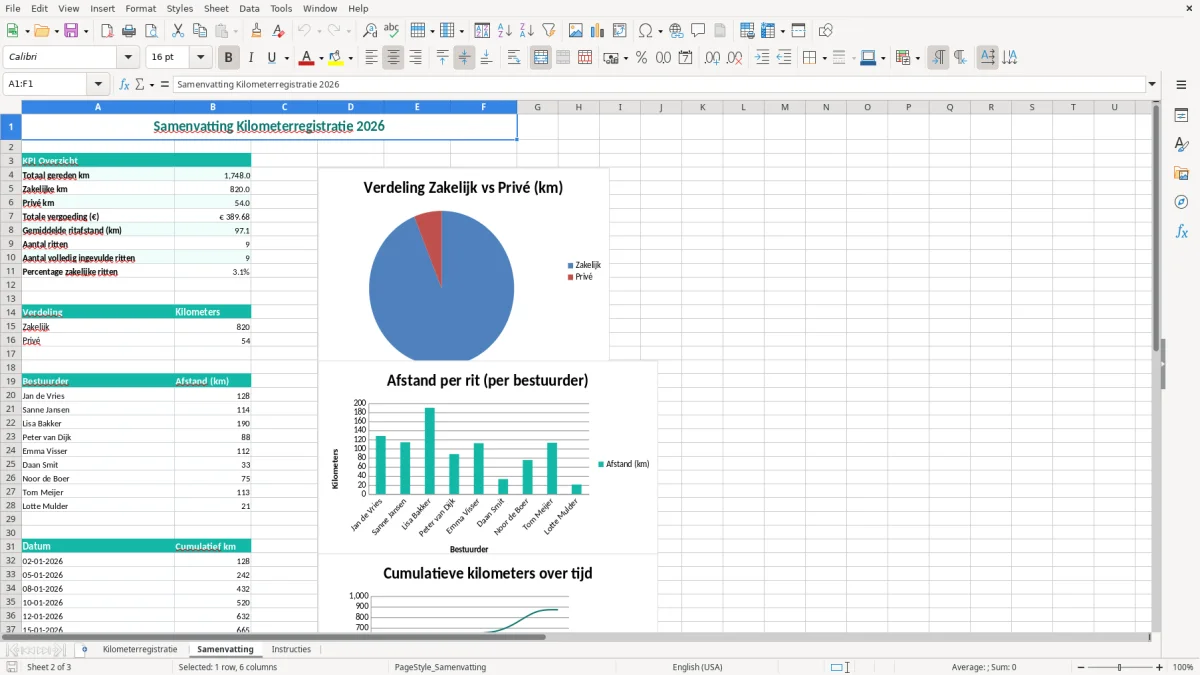Open the Sheet menu
Image resolution: width=1200 pixels, height=675 pixels.
click(x=216, y=8)
